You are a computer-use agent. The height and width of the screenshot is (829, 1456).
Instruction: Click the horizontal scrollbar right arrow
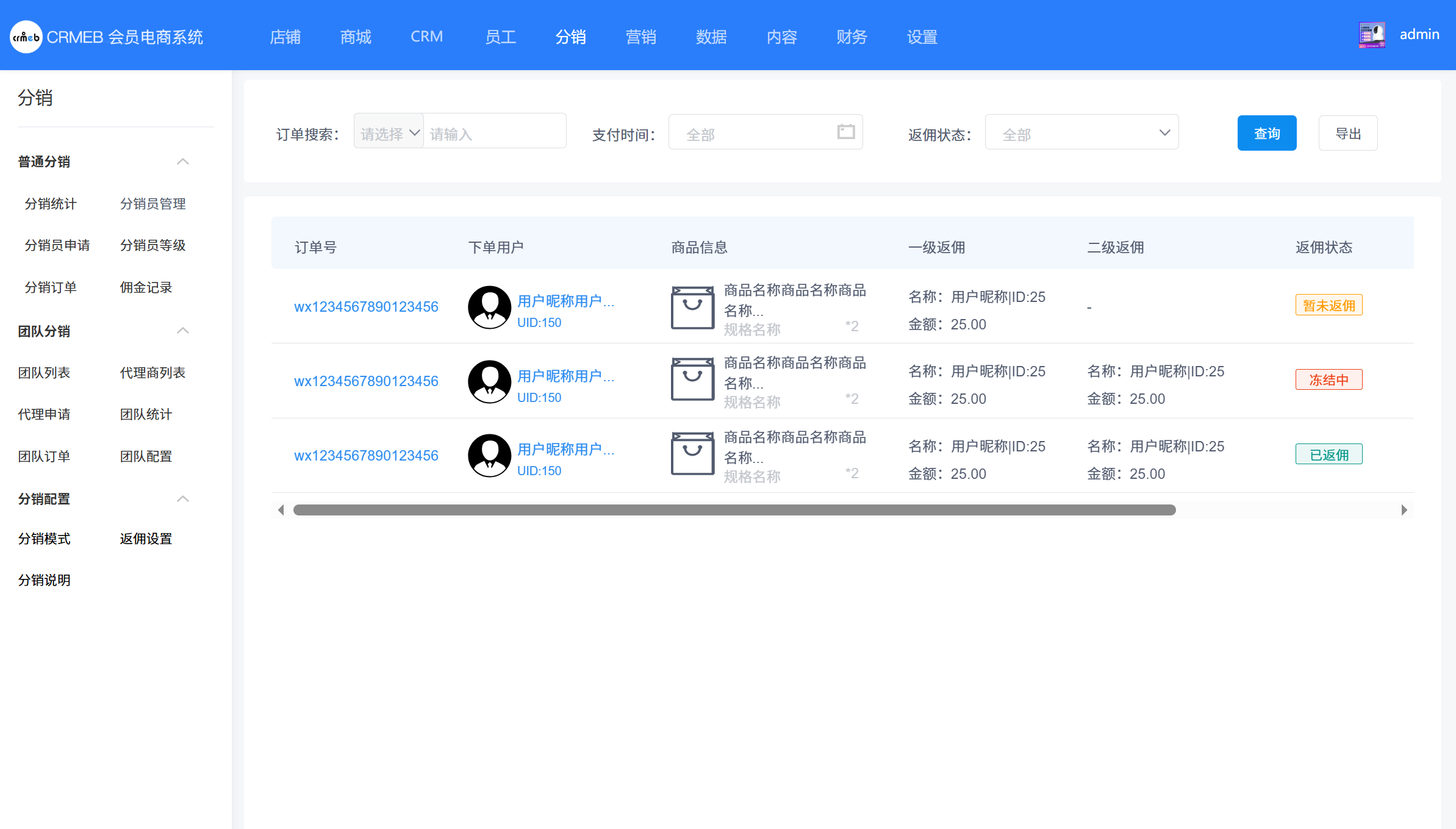coord(1404,510)
